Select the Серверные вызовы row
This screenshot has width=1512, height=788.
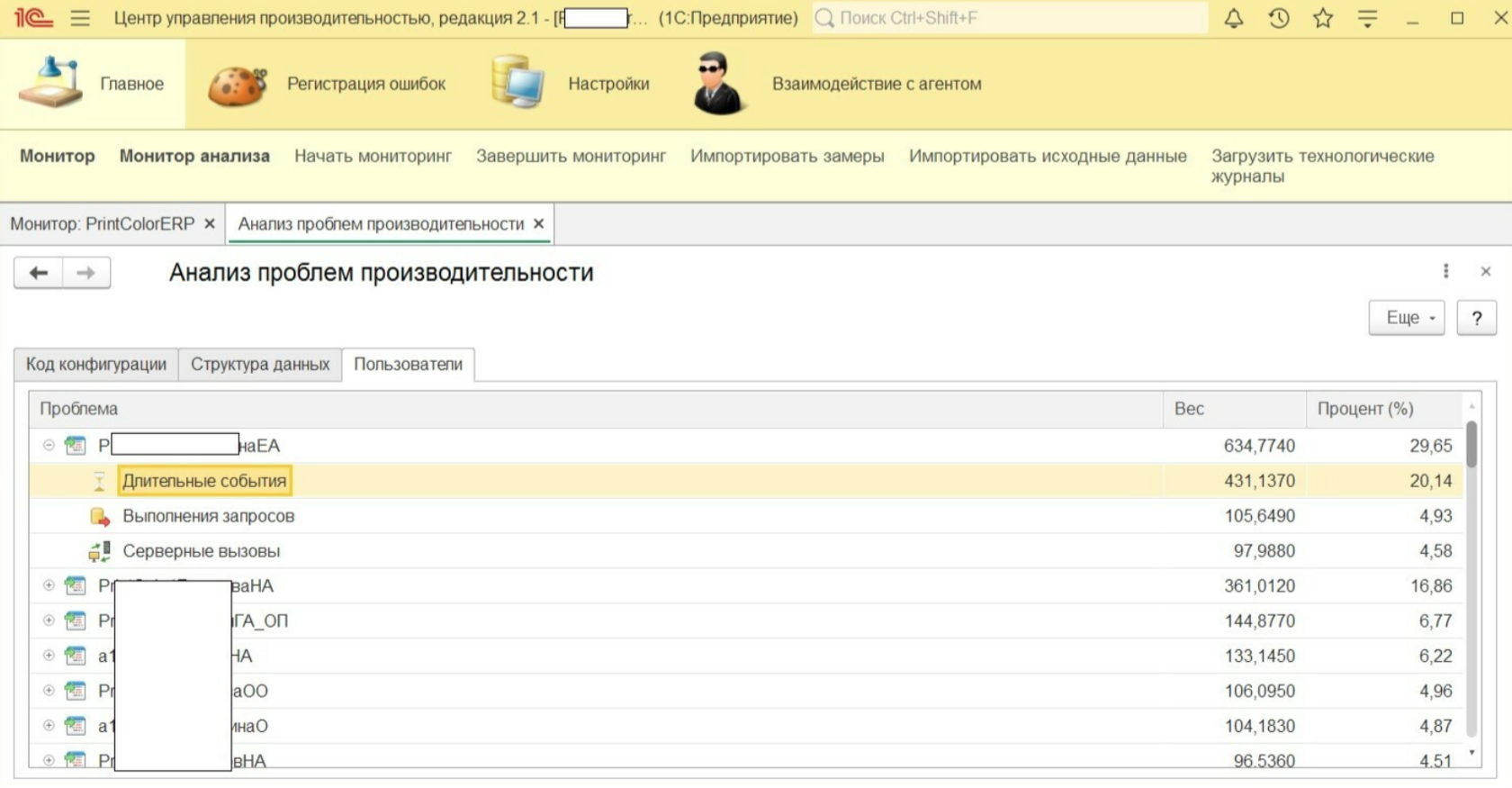coord(746,551)
